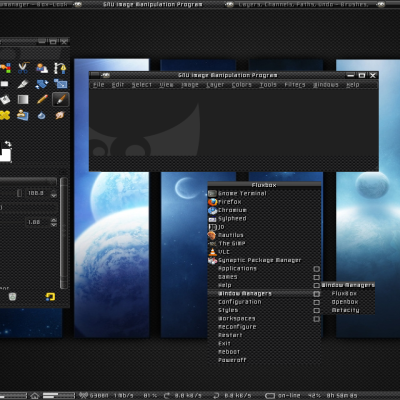
Task: Click the 100.0 value field
Action: 36,193
